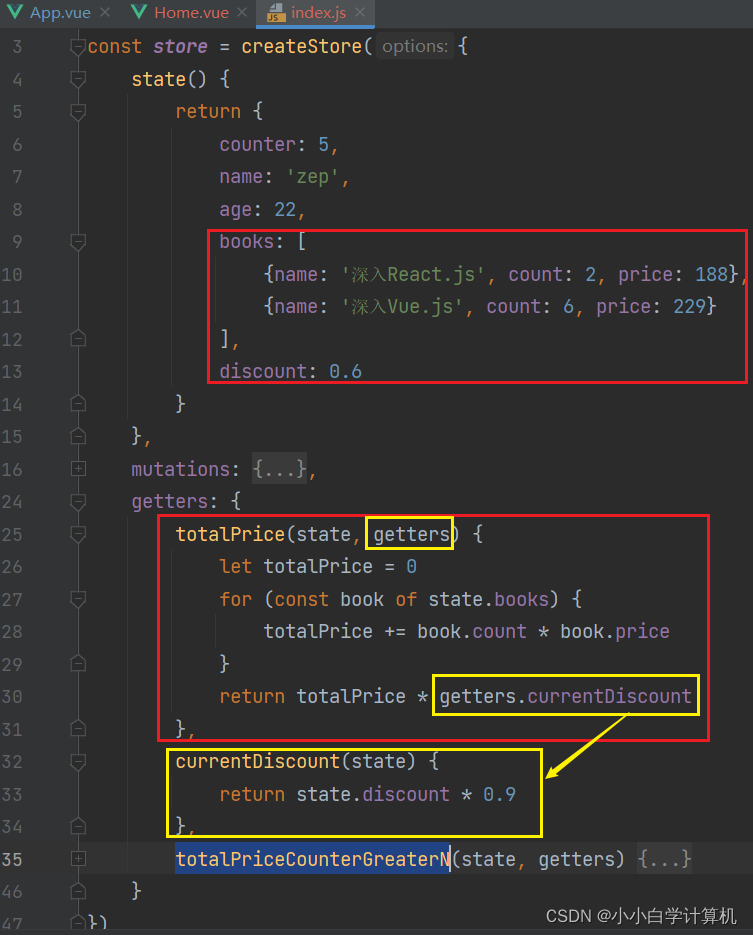753x935 pixels.
Task: Collapse the getters block at line 24
Action: (78, 501)
